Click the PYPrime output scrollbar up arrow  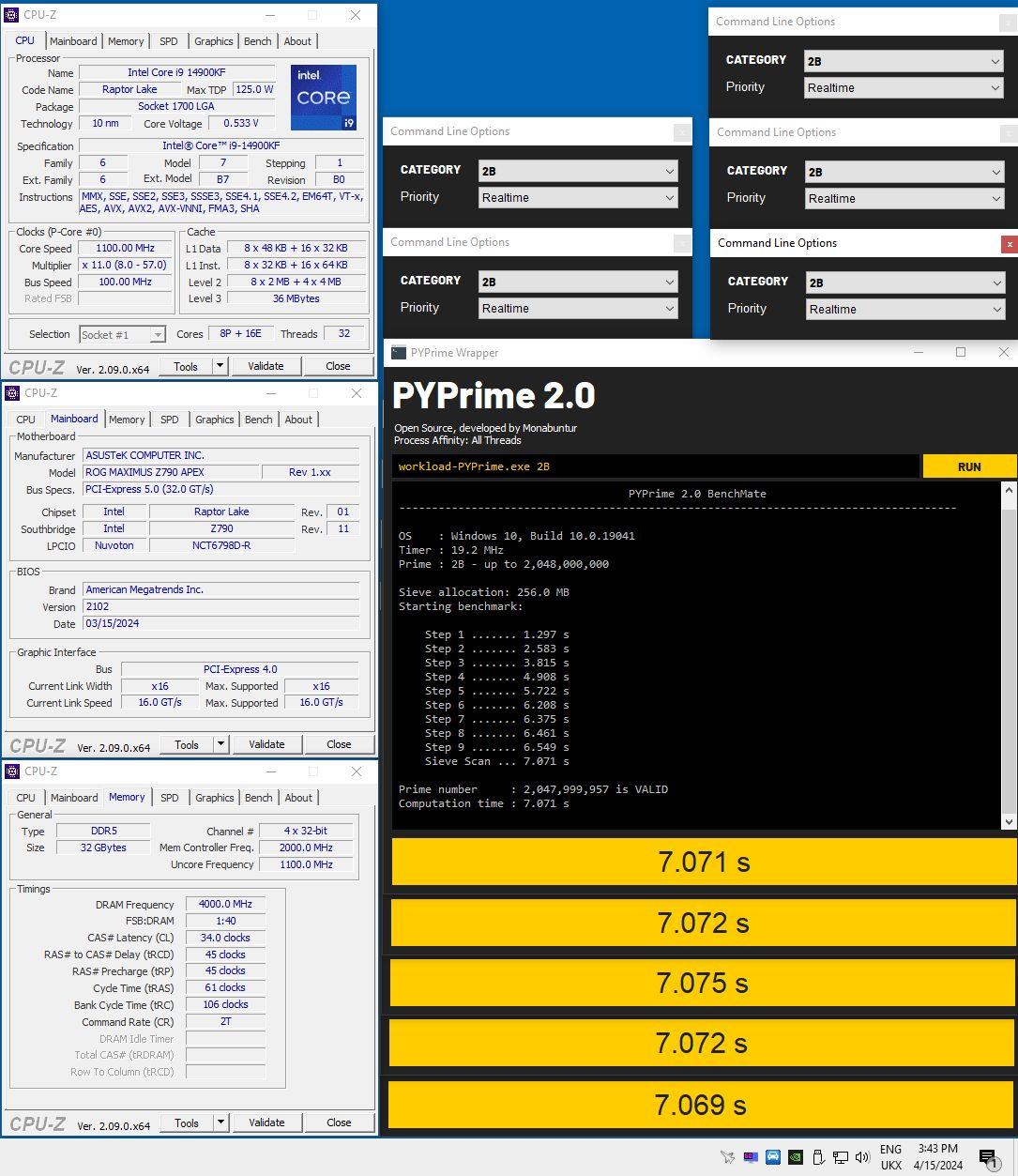point(1009,490)
